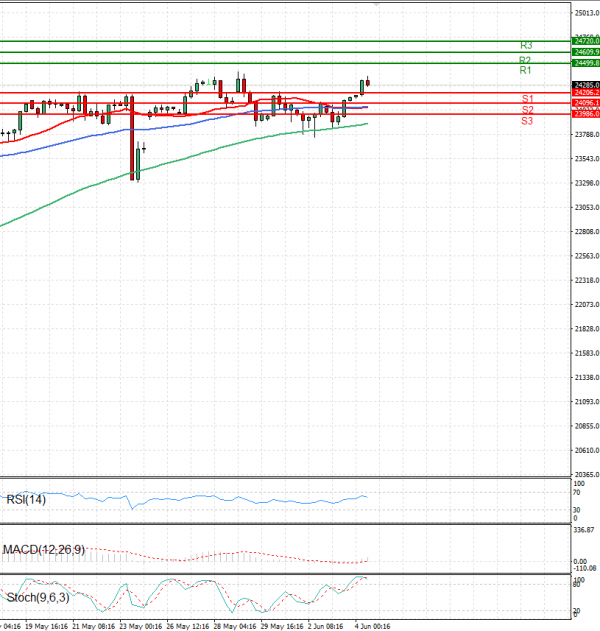Click the 336.87 MACD scale value
The width and height of the screenshot is (600, 631).
click(x=584, y=530)
